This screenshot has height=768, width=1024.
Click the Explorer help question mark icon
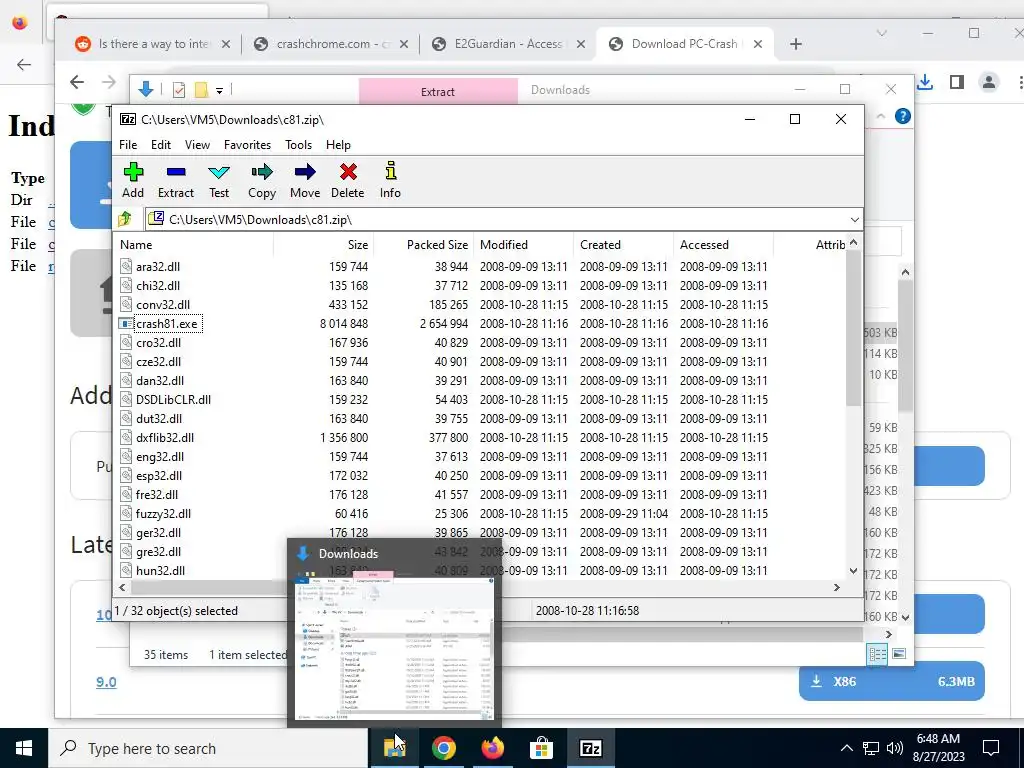pyautogui.click(x=903, y=116)
